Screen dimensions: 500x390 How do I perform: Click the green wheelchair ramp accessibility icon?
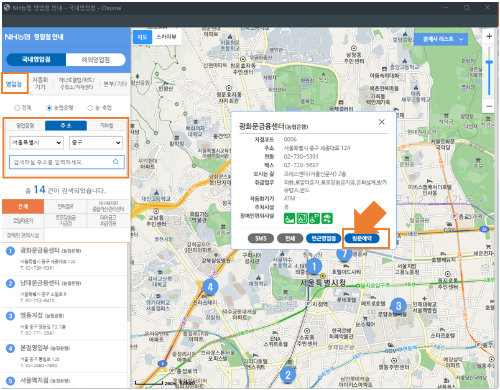point(289,219)
